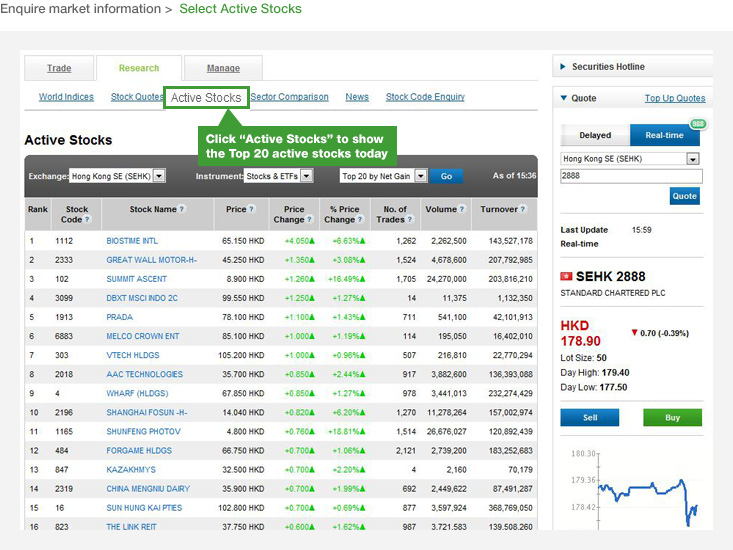Open WHARF (HLDGS) stock link
Screen dimensions: 733x550
(137, 393)
